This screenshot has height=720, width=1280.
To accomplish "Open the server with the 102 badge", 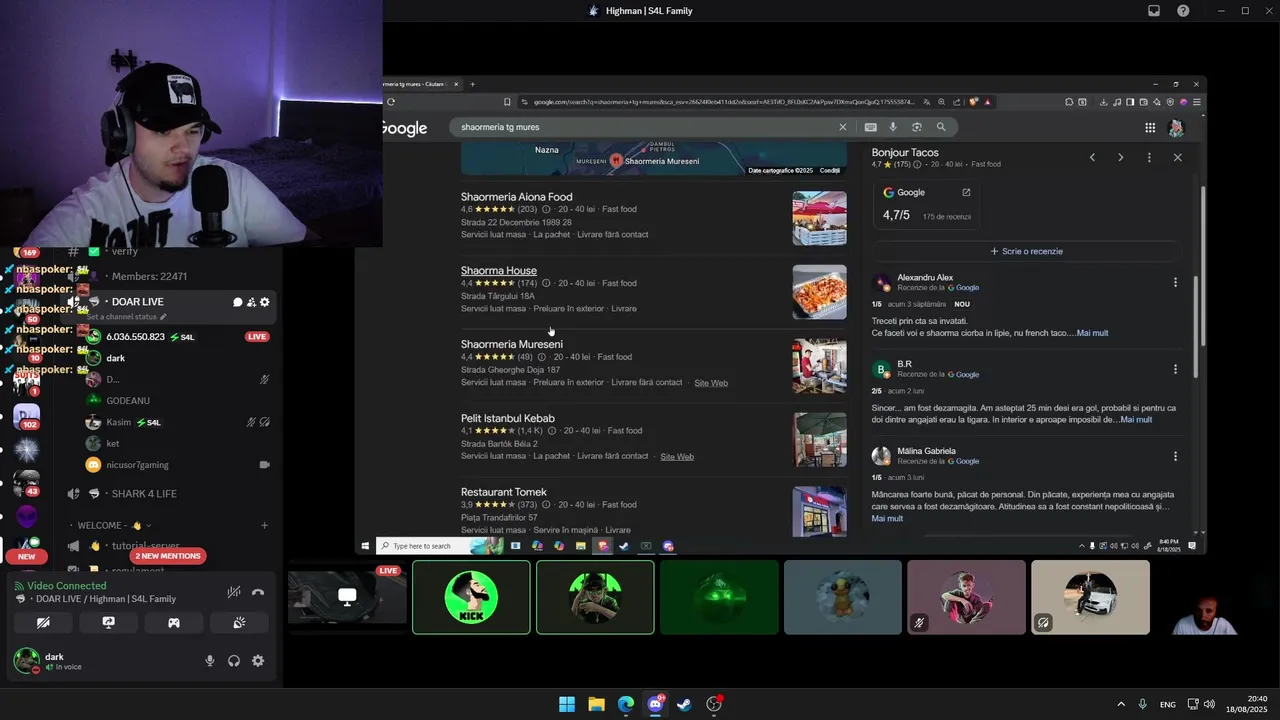I will (x=27, y=415).
